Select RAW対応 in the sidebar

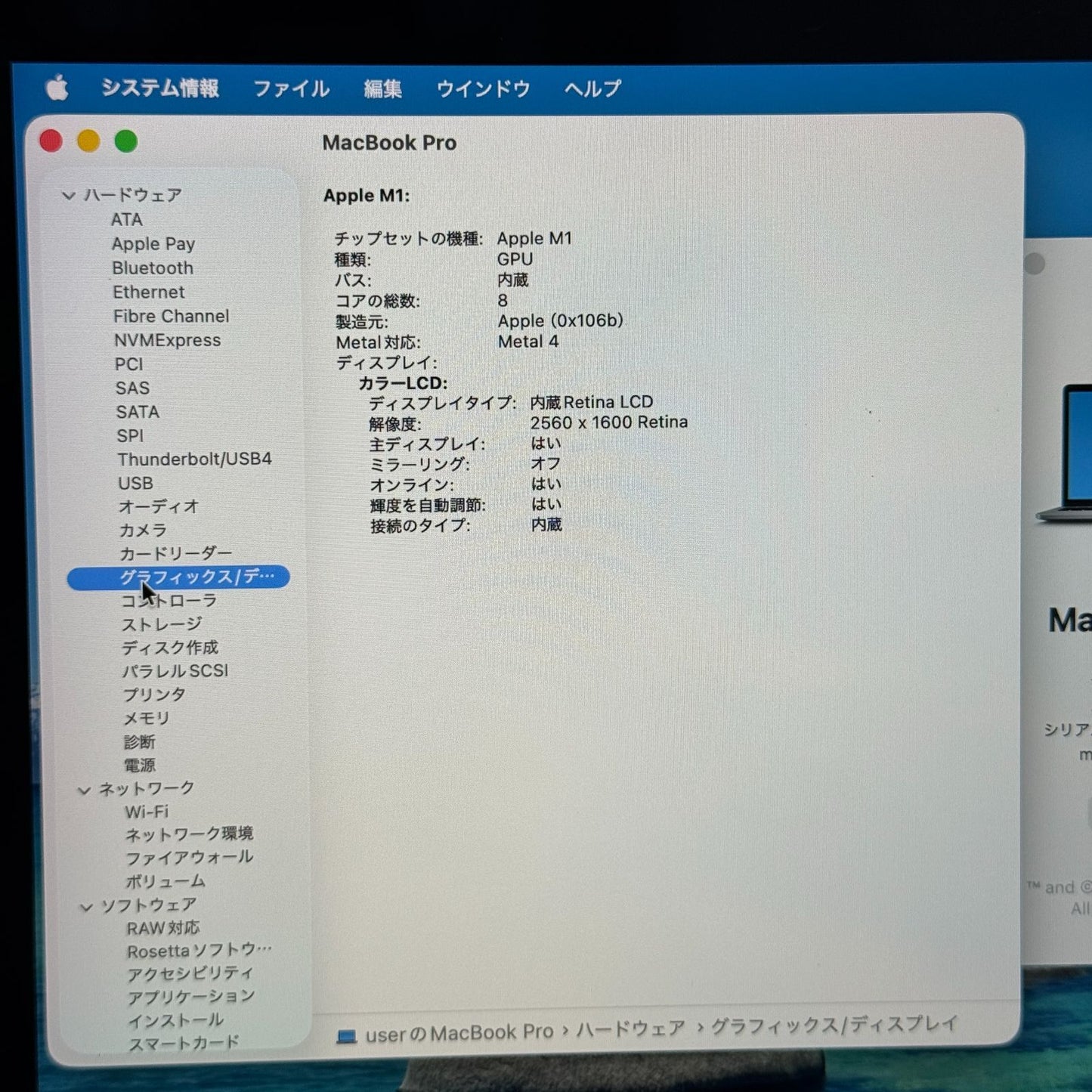(x=163, y=929)
